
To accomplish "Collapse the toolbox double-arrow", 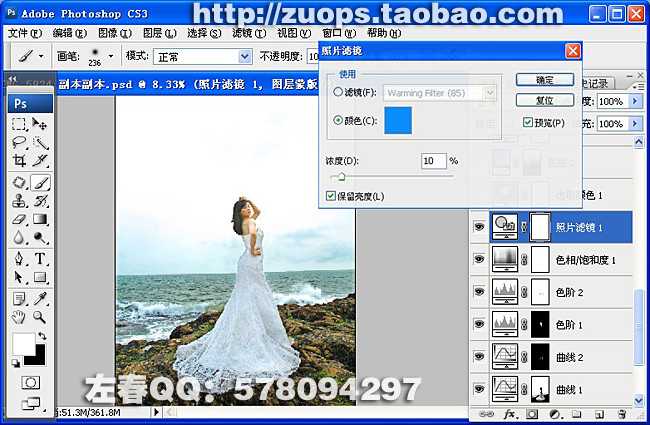I will (x=12, y=78).
